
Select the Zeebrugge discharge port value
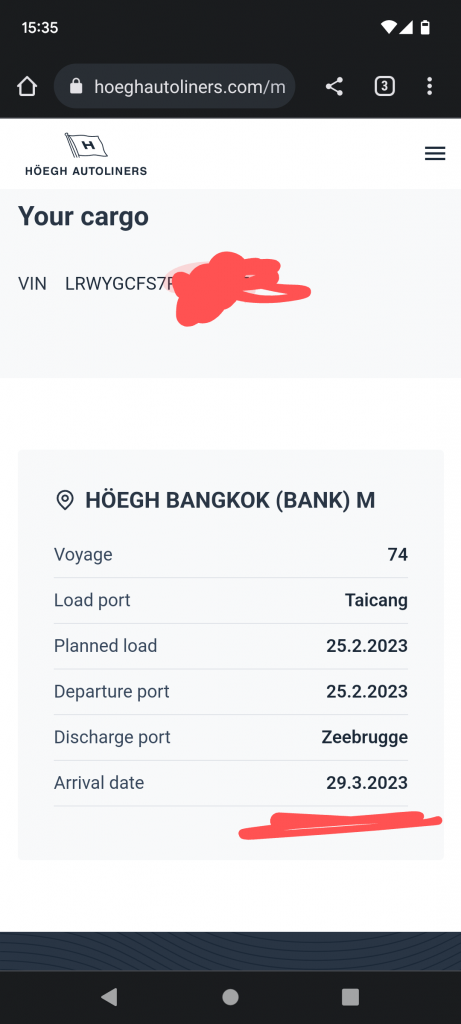365,737
